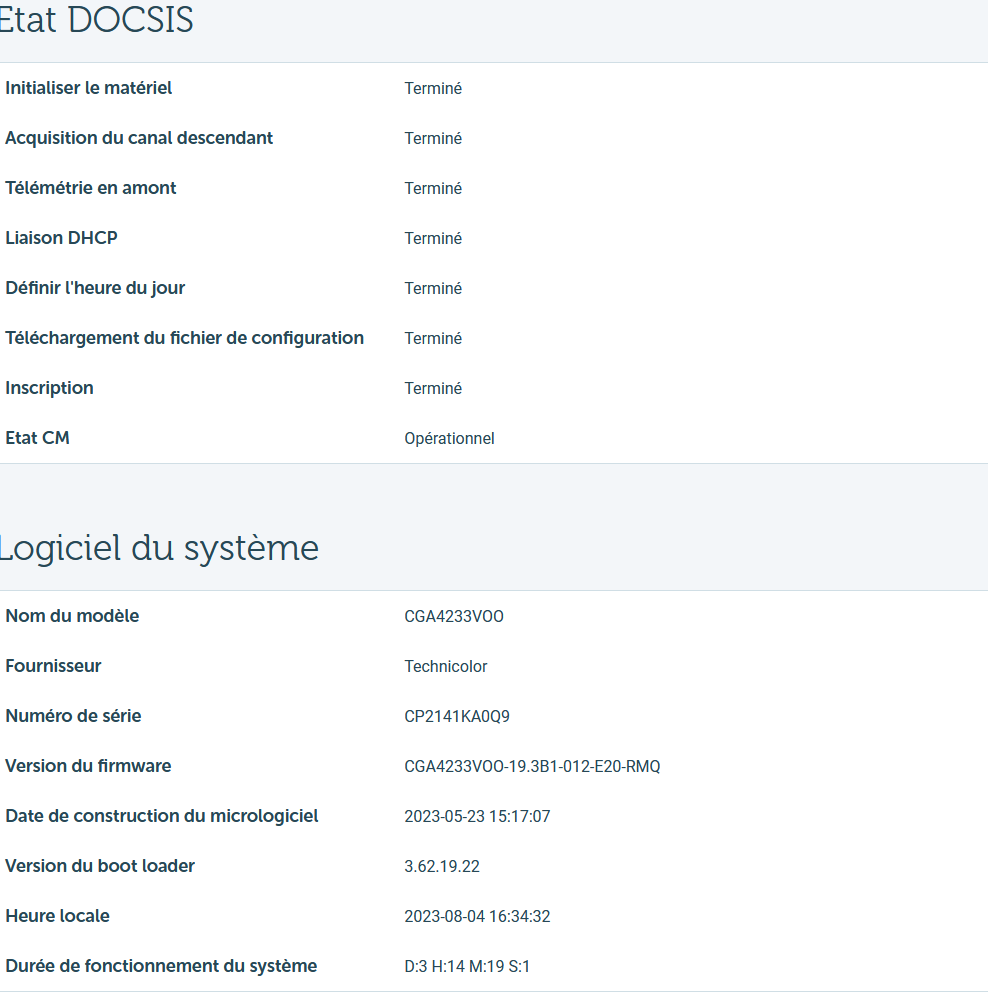
Task: Click the 'Logiciel du système' section heading
Action: coord(159,548)
